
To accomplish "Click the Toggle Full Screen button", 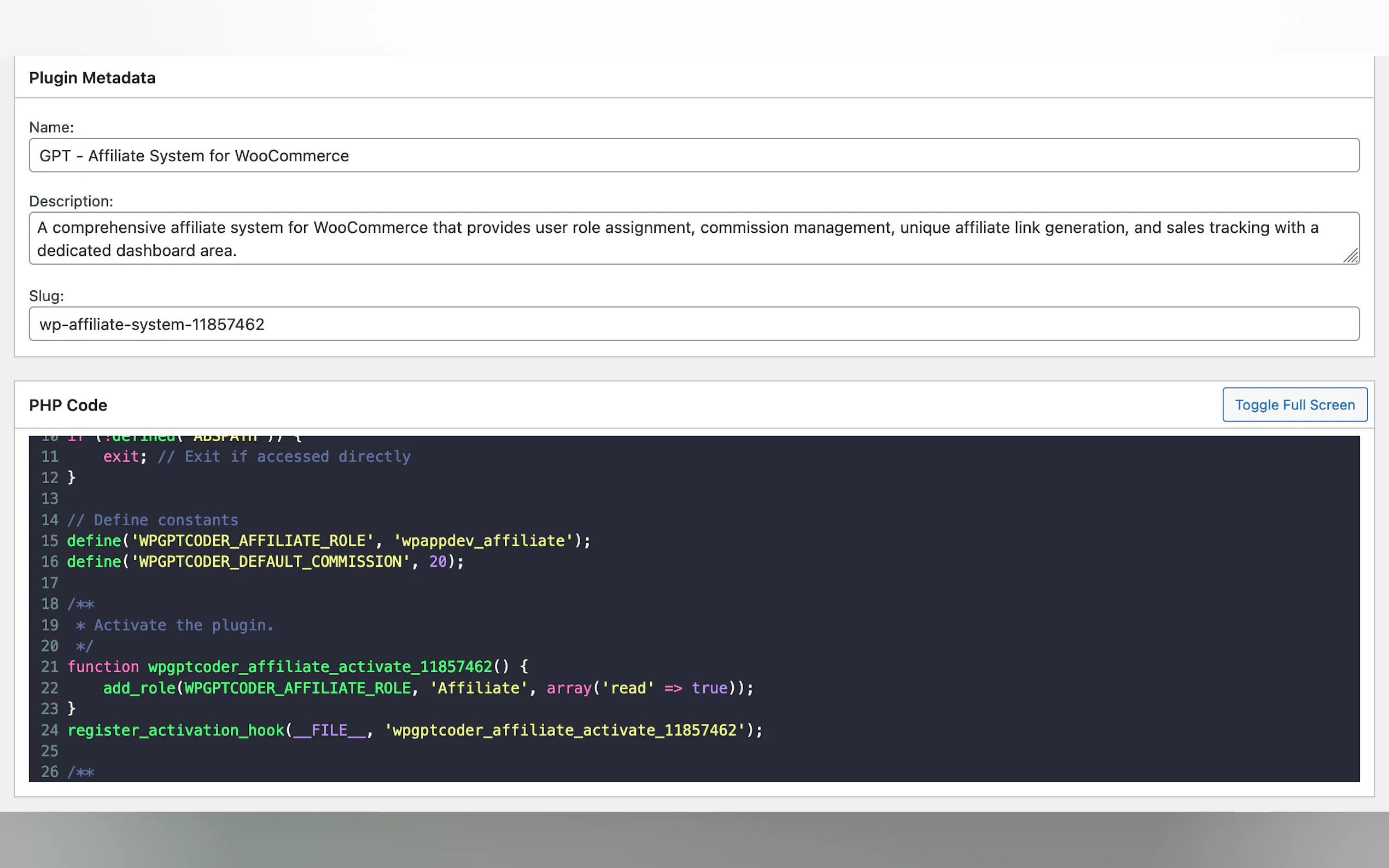I will tap(1294, 404).
